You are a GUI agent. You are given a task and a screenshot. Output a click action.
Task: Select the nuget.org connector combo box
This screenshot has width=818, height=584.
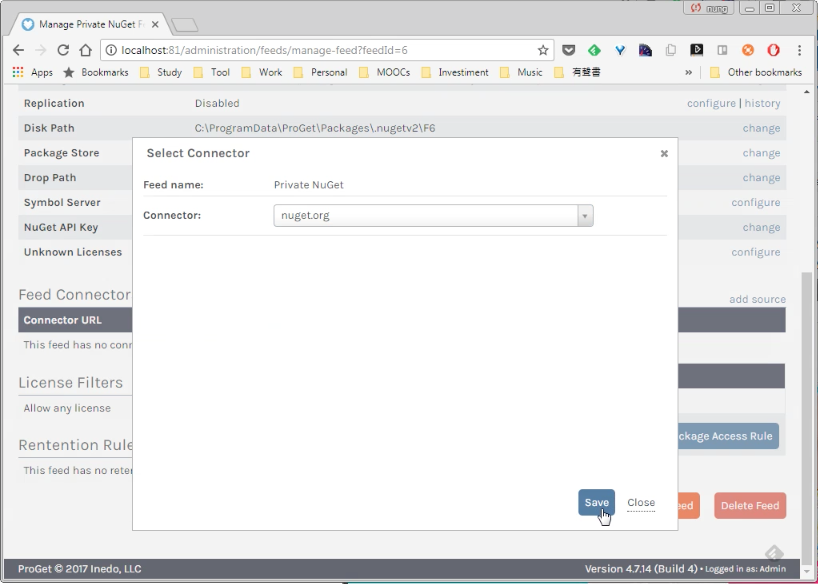(433, 216)
